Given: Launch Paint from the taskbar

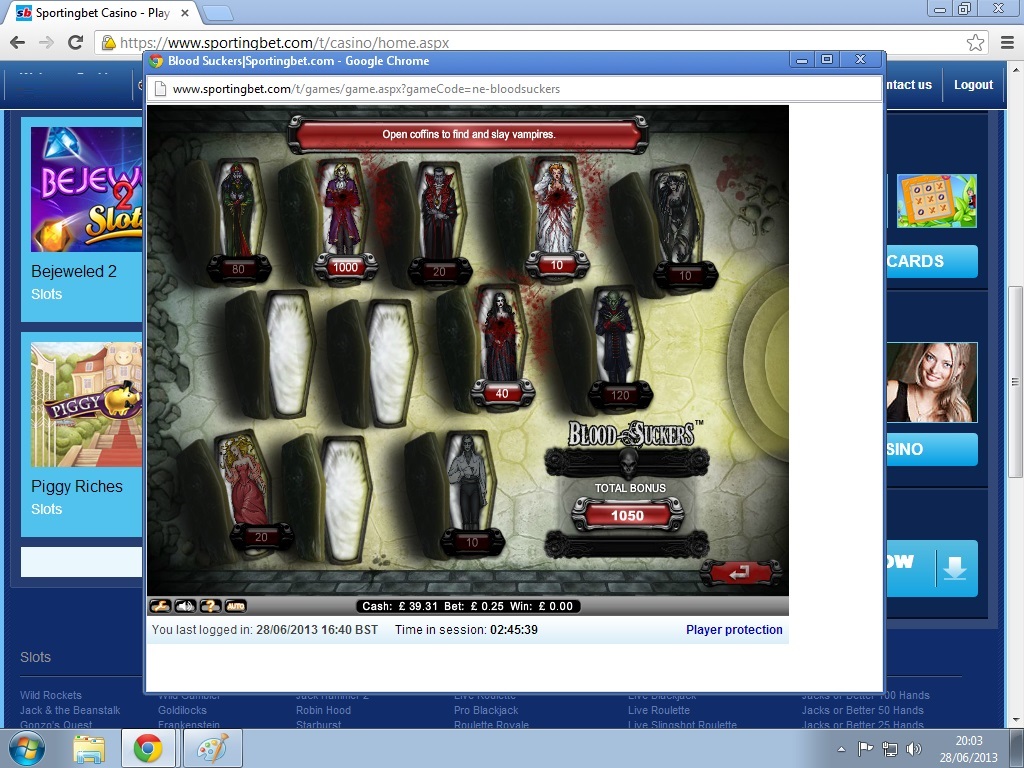Looking at the screenshot, I should [211, 748].
